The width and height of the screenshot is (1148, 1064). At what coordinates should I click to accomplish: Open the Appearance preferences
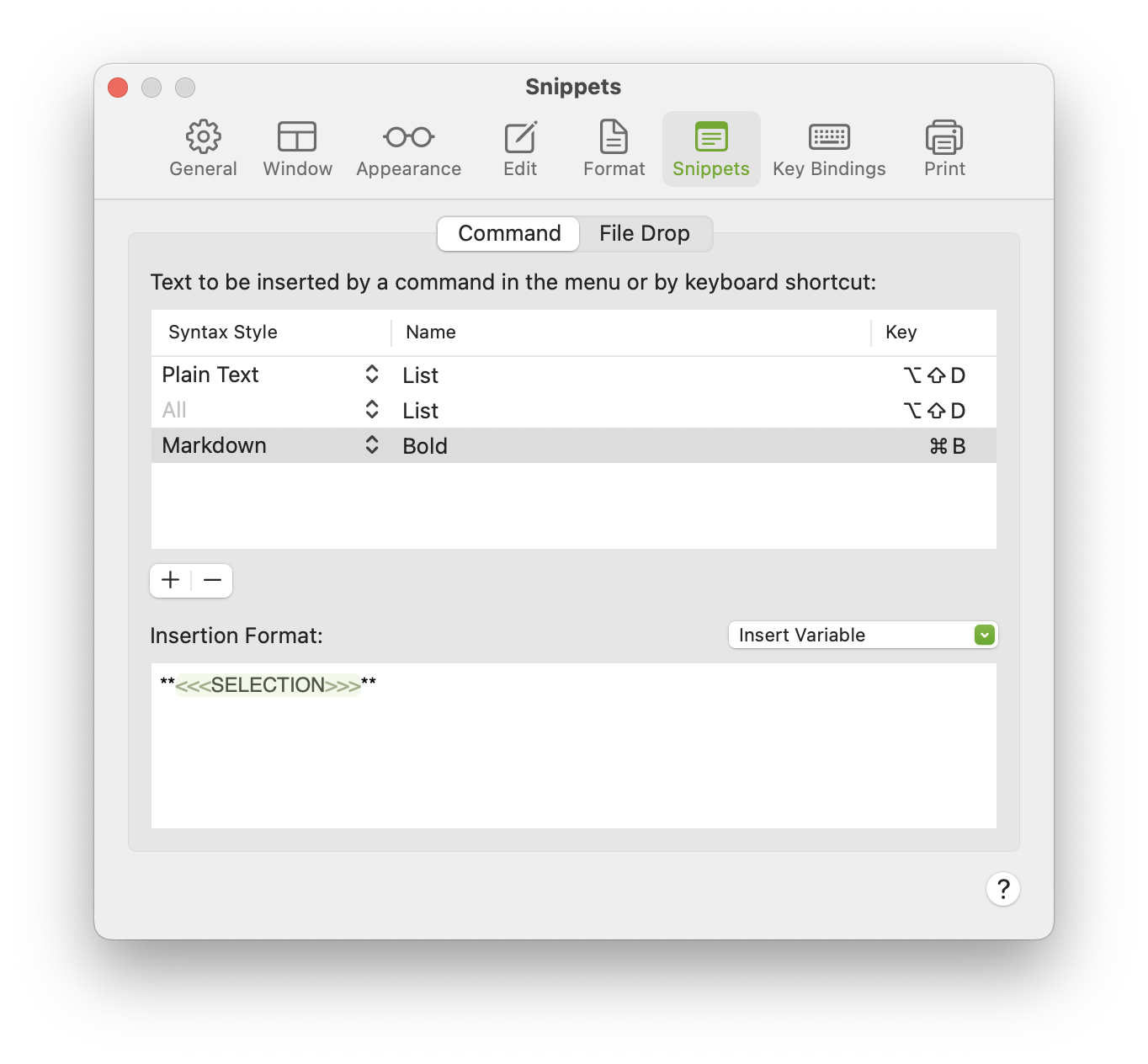click(x=407, y=147)
